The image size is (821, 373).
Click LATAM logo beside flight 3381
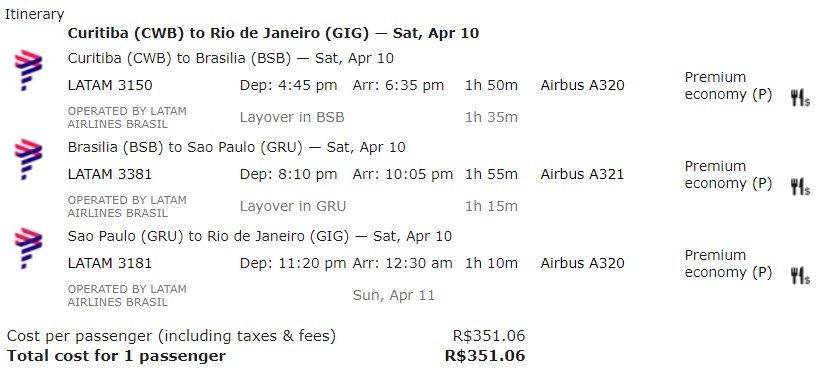pos(28,159)
